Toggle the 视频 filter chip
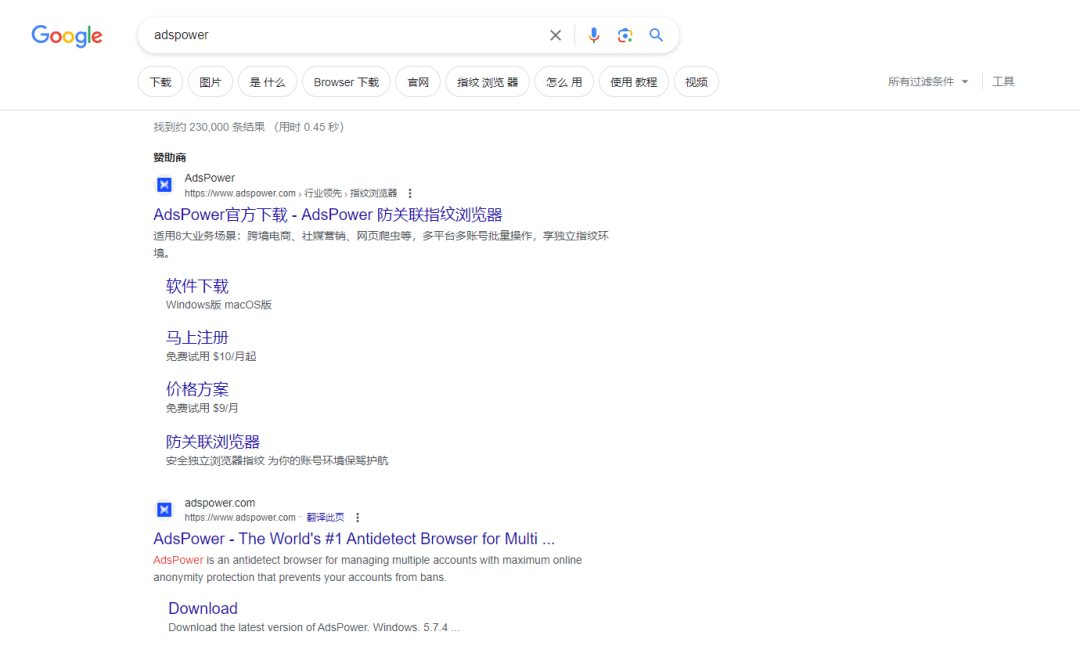Image resolution: width=1080 pixels, height=646 pixels. pos(696,81)
